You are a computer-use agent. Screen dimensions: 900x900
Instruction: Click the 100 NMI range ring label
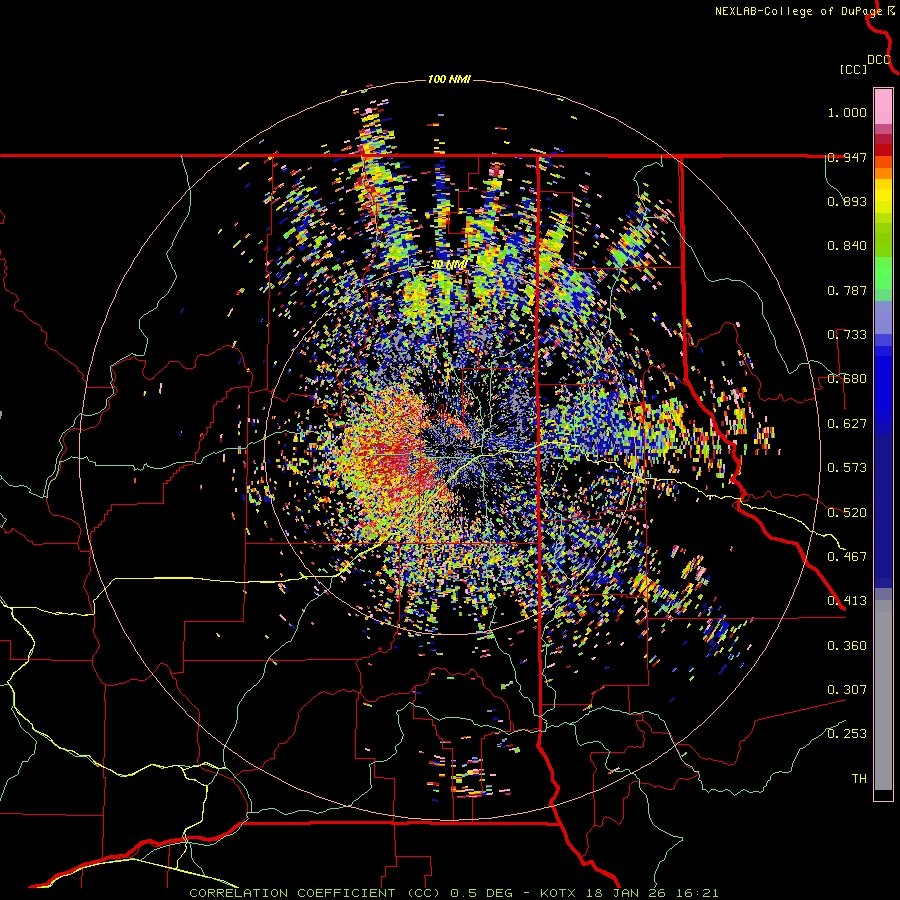point(449,79)
